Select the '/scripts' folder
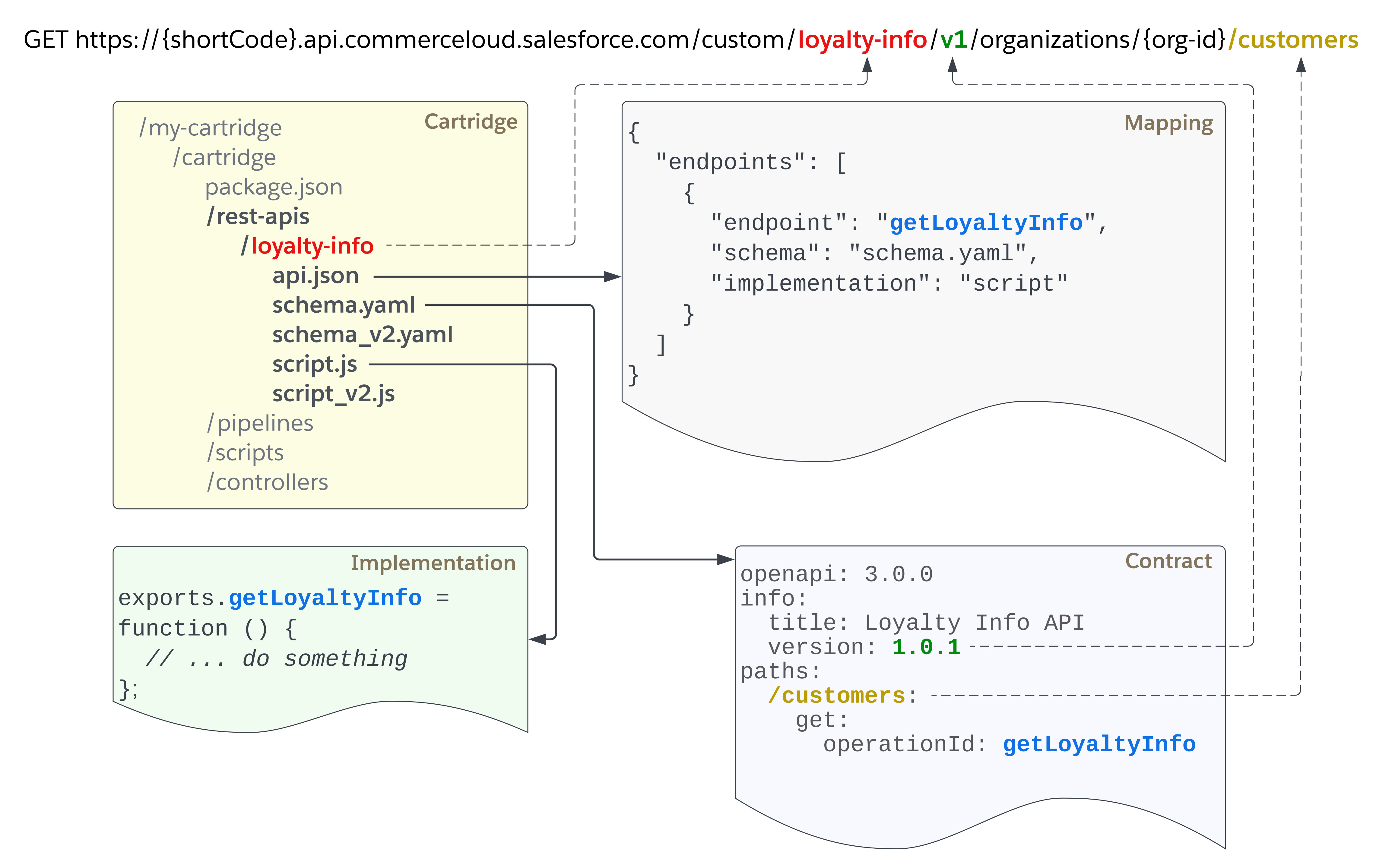The height and width of the screenshot is (868, 1395). click(x=245, y=453)
